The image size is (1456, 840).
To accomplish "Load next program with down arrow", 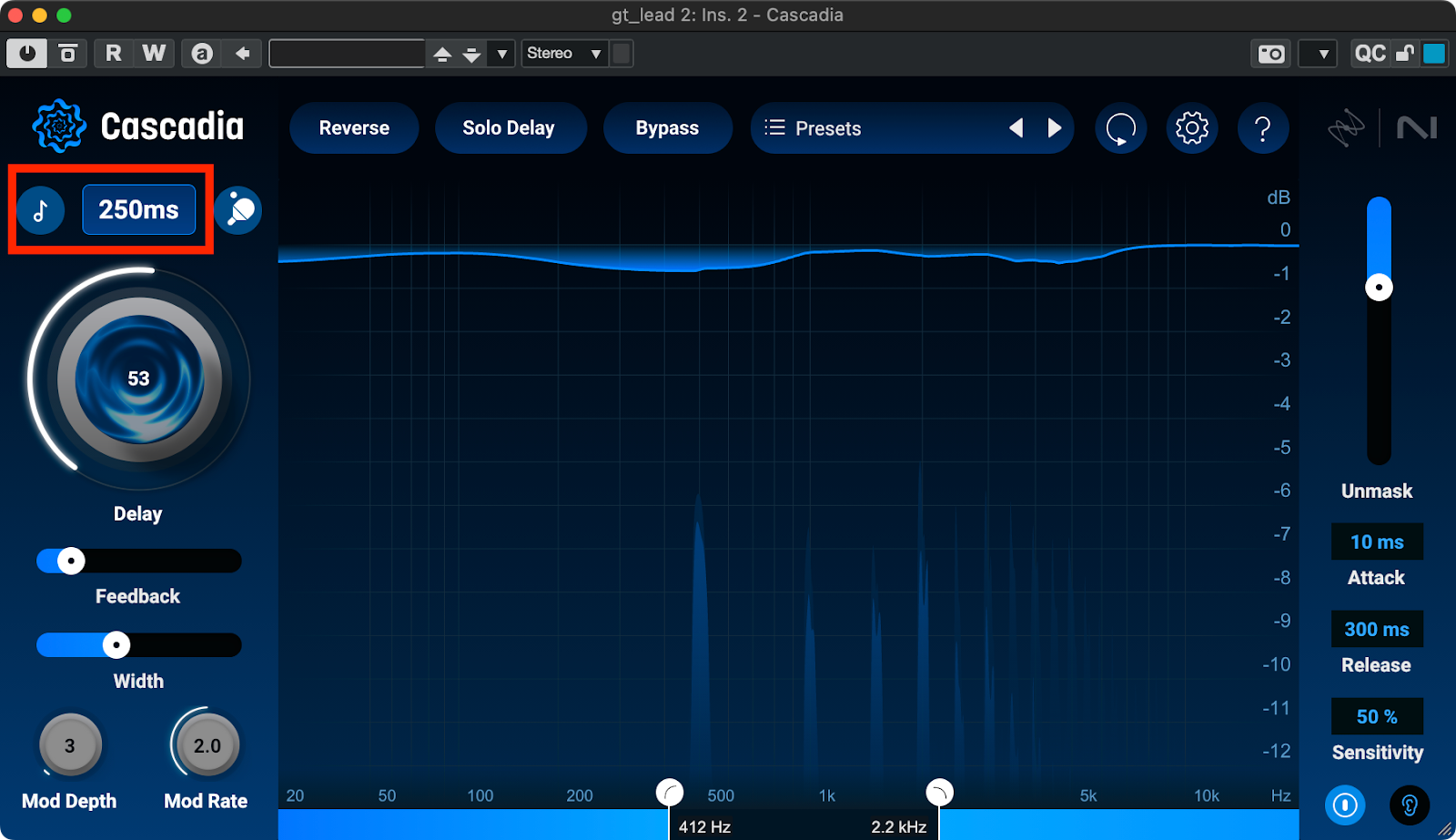I will 471,55.
